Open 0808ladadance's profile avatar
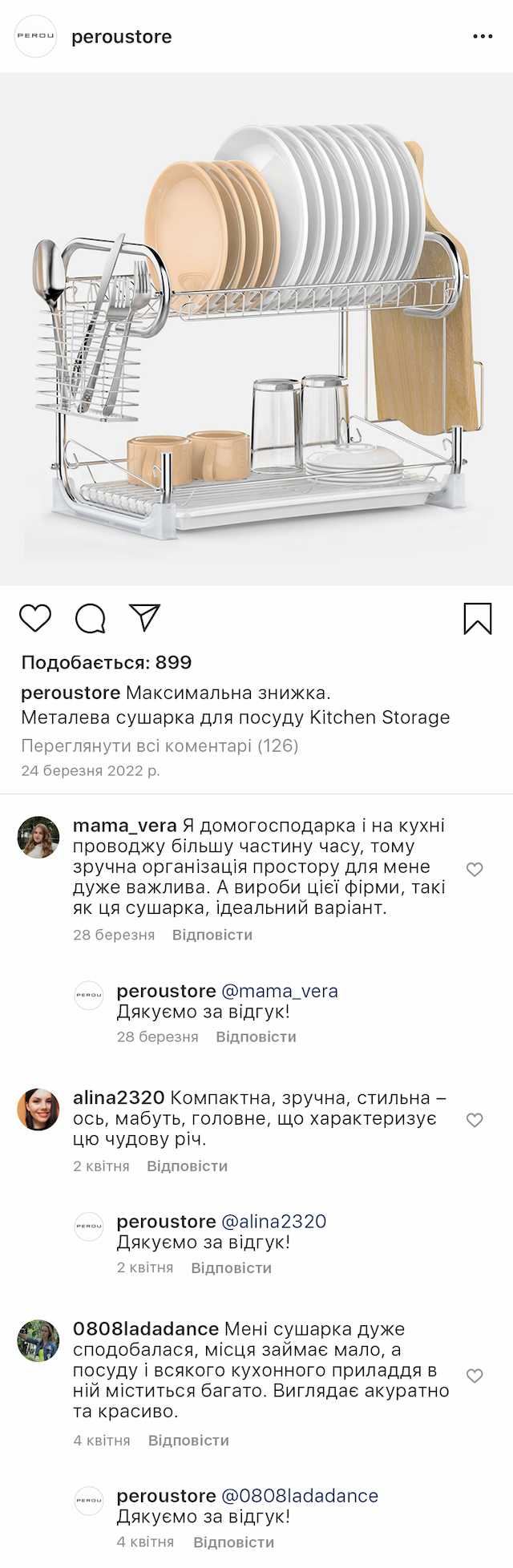Screen dimensions: 513x1568 coord(38,1341)
